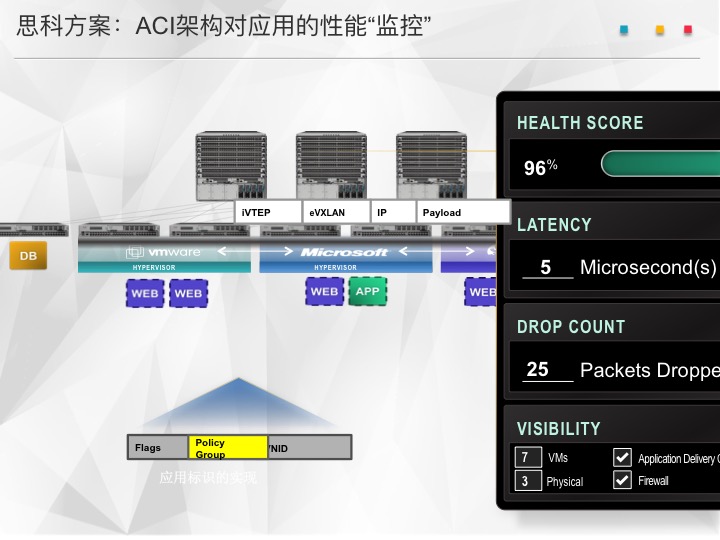Toggle the Firewall checkbox
This screenshot has height=540, width=720.
click(x=622, y=480)
